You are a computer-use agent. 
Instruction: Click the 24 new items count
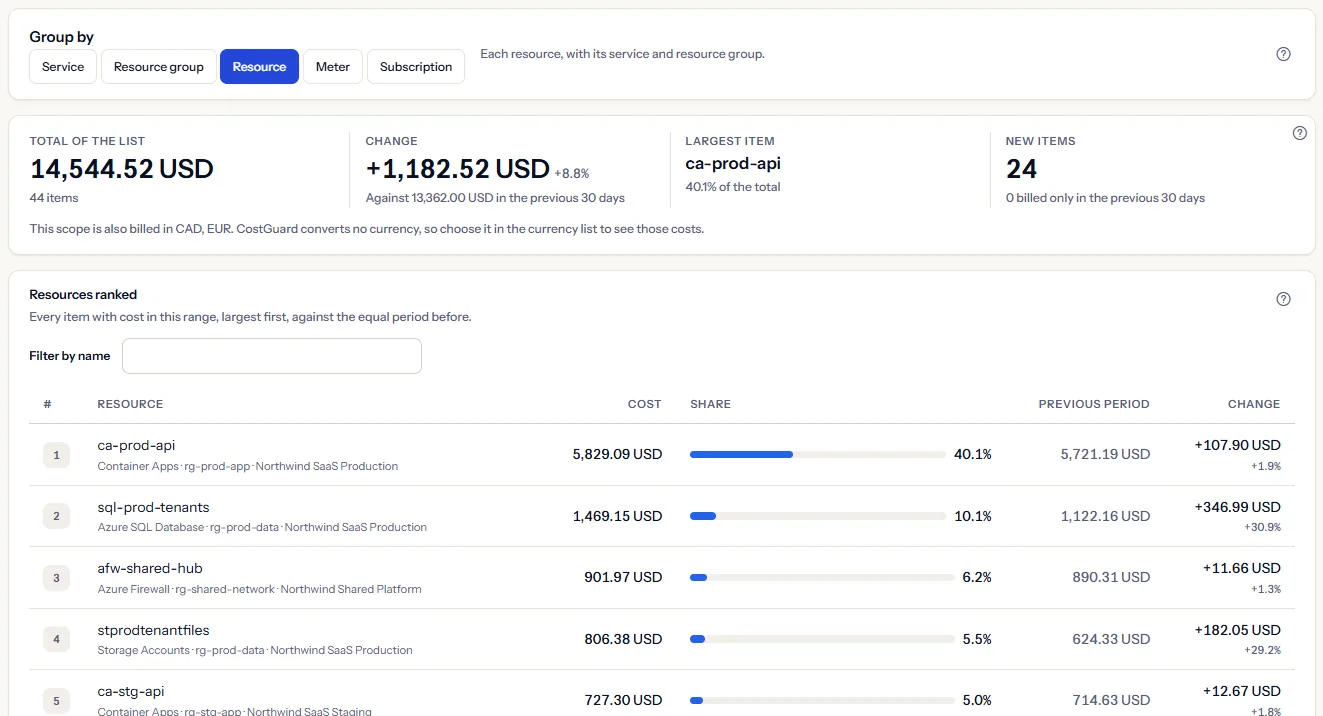1021,168
